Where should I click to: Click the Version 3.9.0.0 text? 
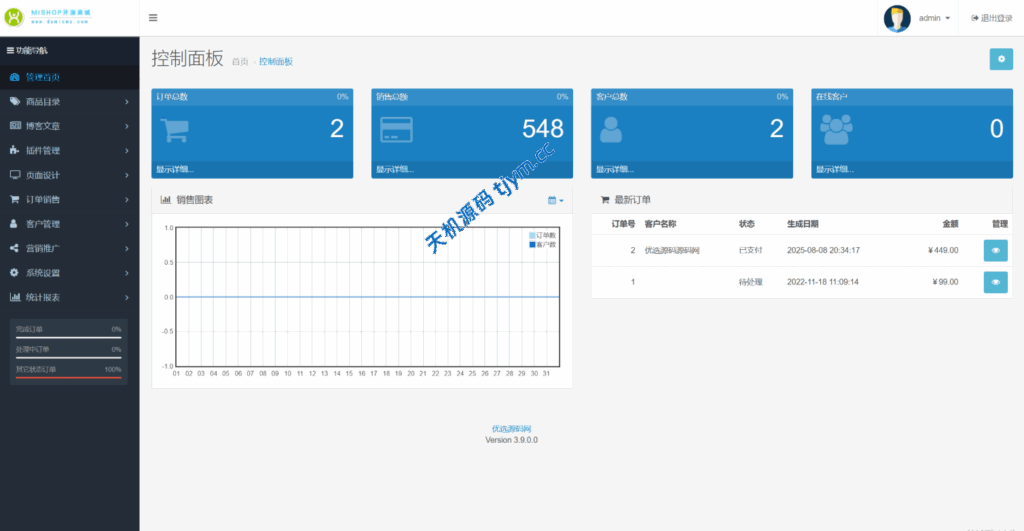(511, 440)
